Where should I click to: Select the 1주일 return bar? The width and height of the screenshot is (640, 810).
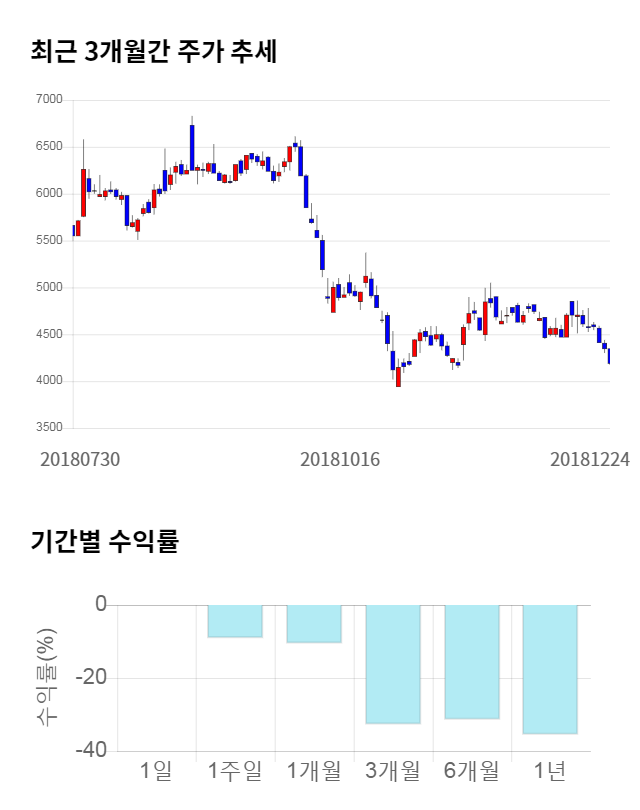[x=235, y=621]
